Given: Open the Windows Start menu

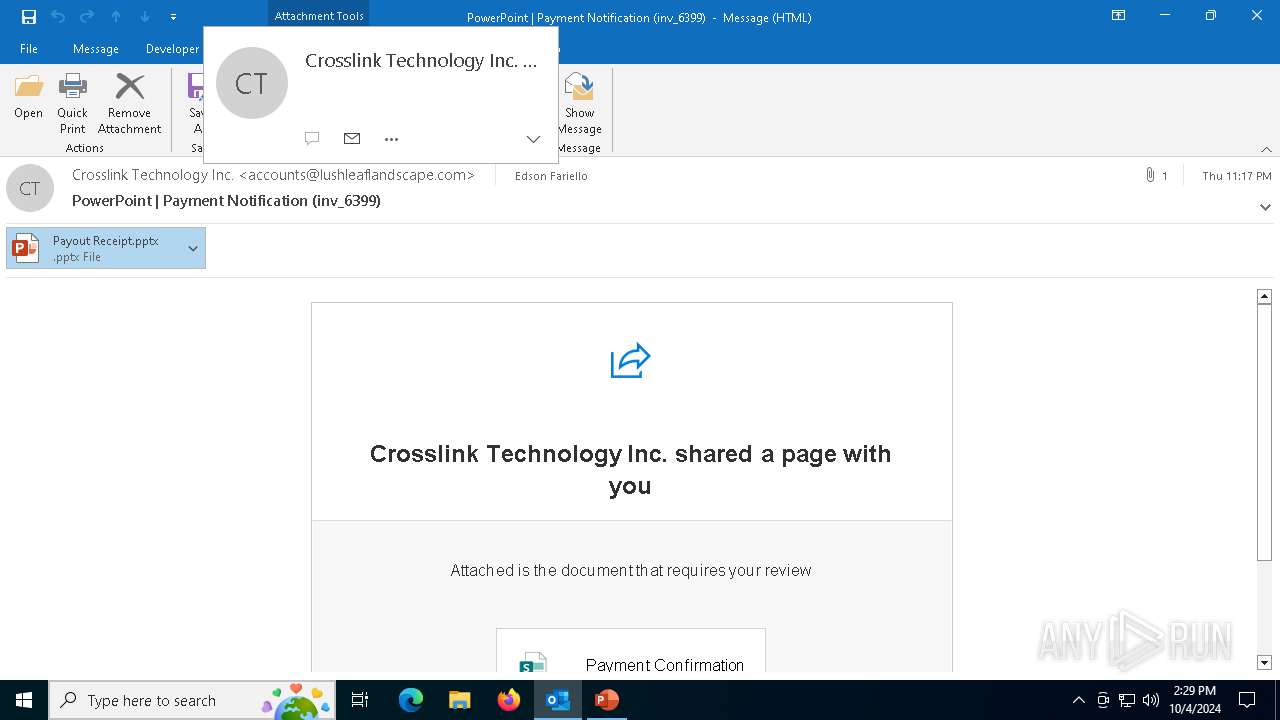Looking at the screenshot, I should (x=24, y=700).
